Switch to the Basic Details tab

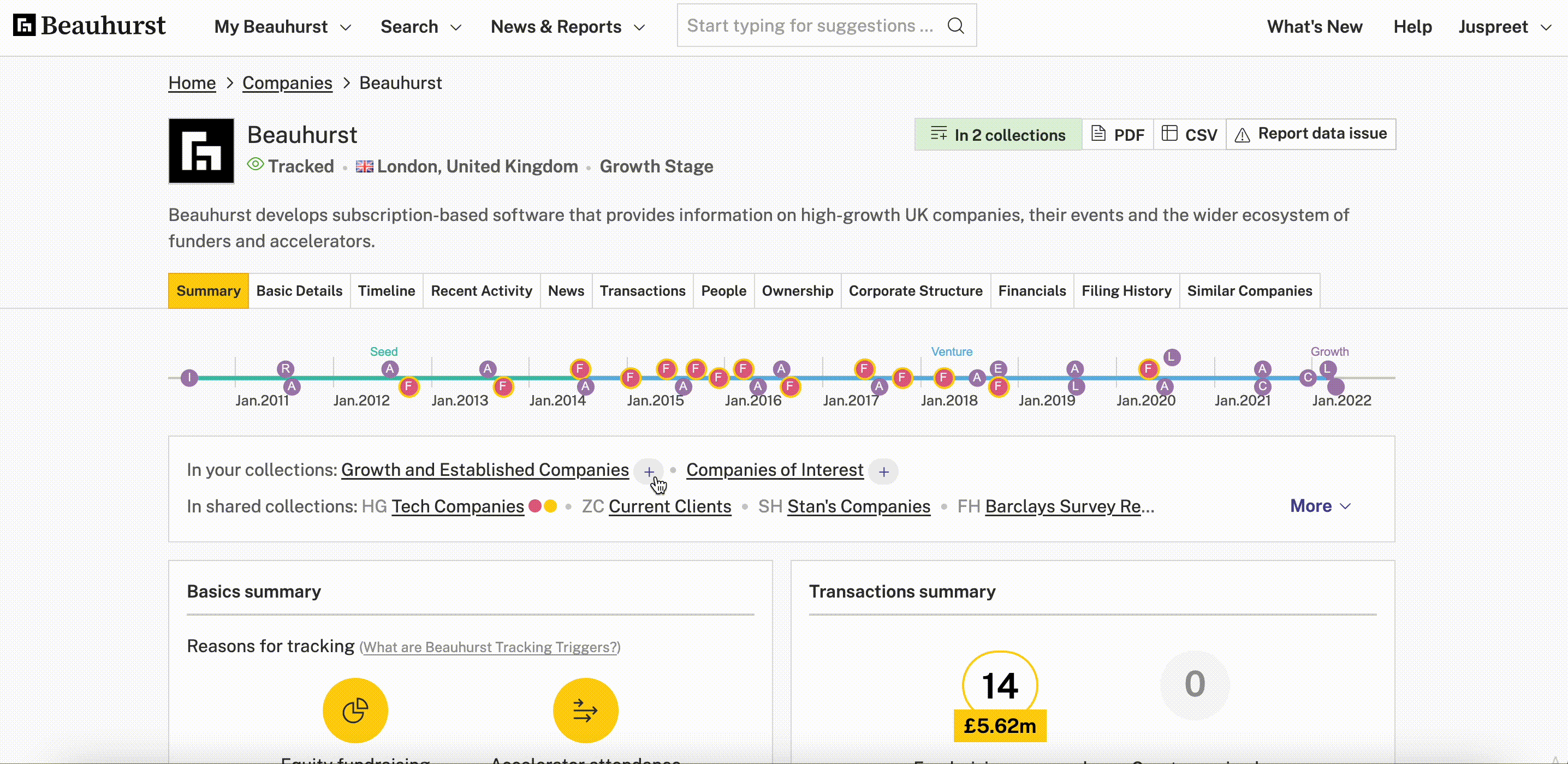(x=299, y=291)
